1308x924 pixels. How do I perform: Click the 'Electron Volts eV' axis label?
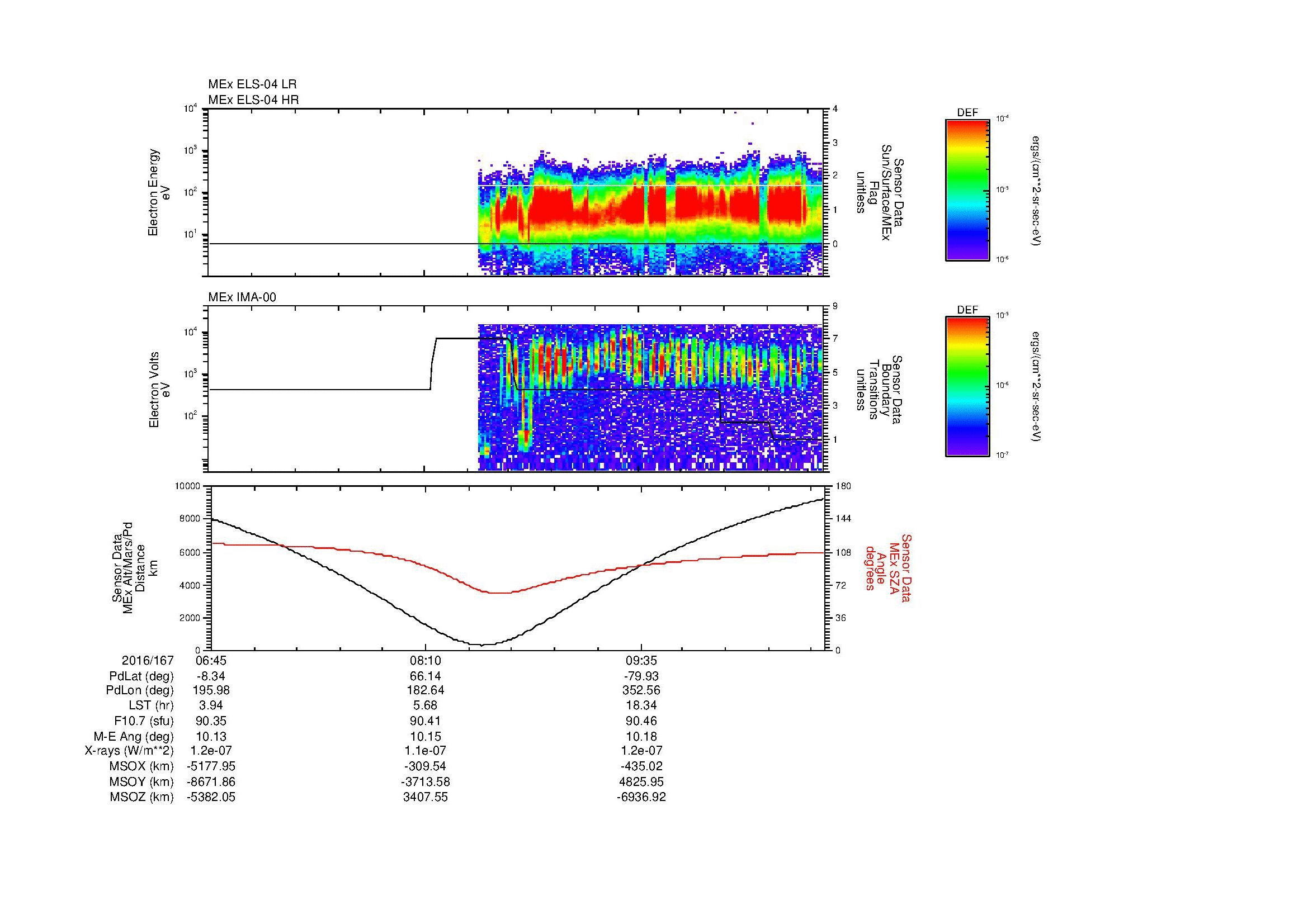[159, 390]
